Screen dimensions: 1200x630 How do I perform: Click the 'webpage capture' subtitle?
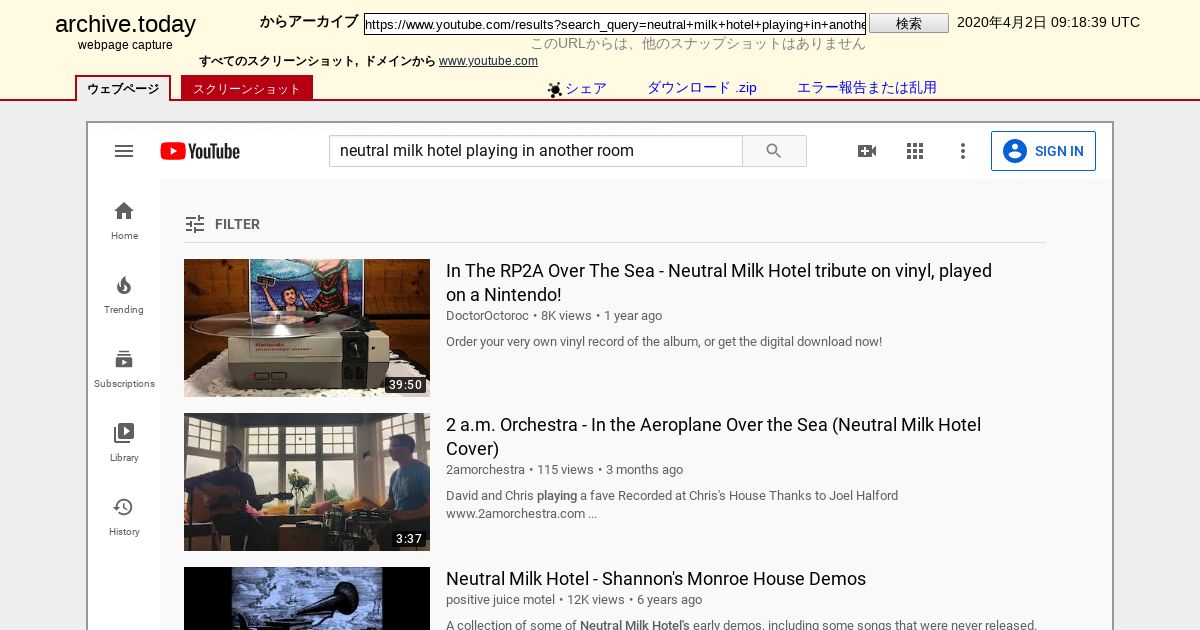point(125,45)
